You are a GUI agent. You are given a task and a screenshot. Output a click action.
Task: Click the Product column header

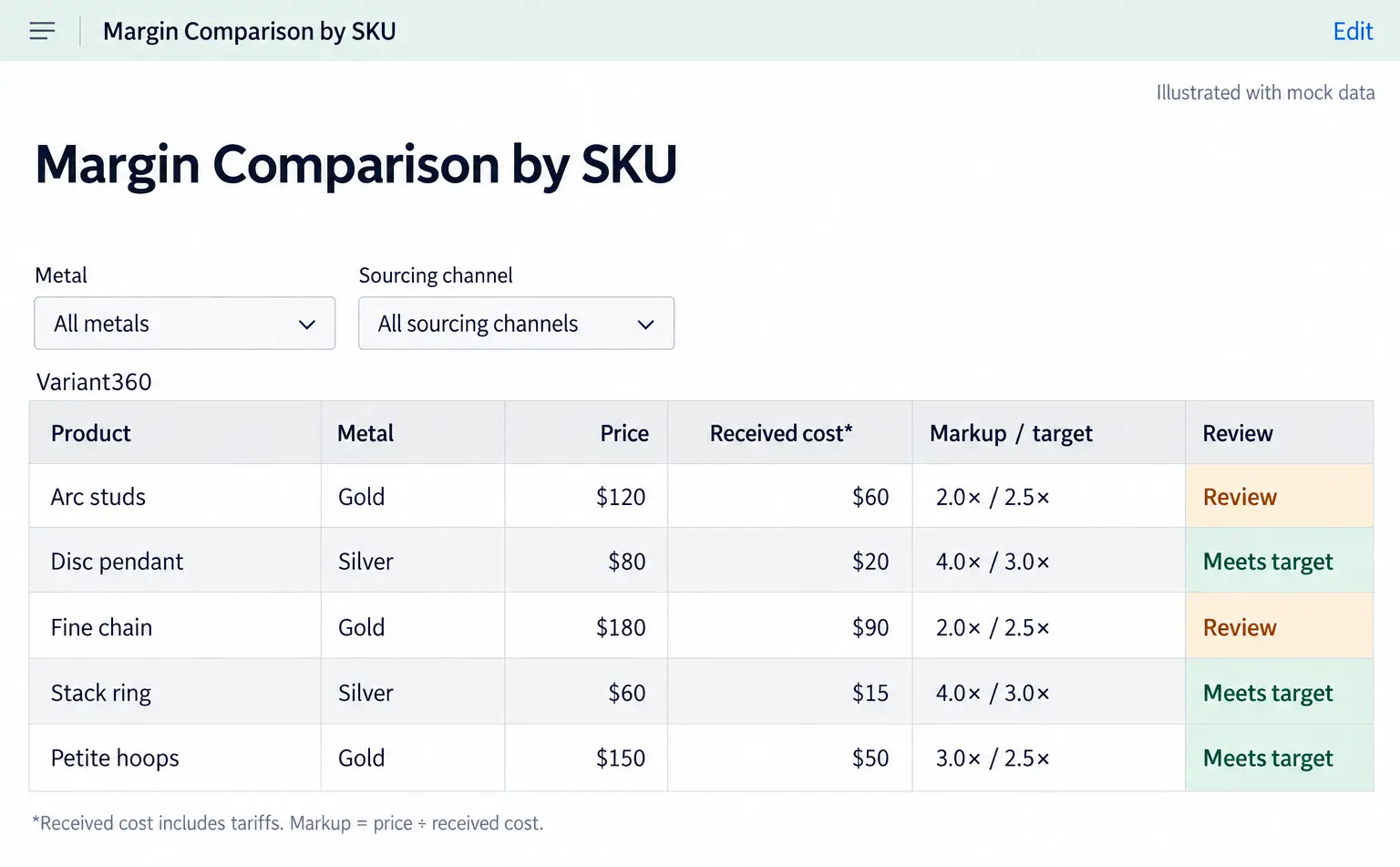pos(175,433)
